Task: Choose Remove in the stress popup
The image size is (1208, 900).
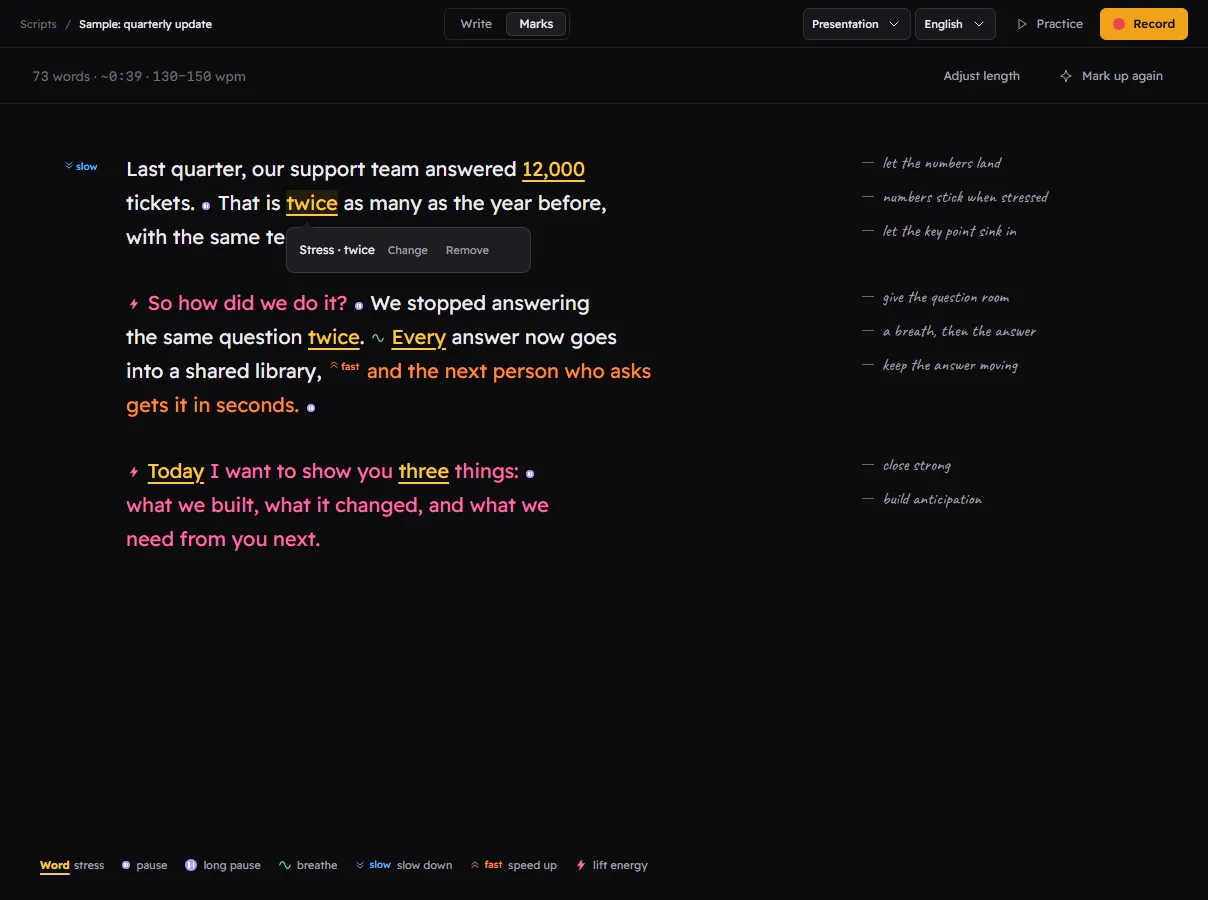Action: pos(467,250)
